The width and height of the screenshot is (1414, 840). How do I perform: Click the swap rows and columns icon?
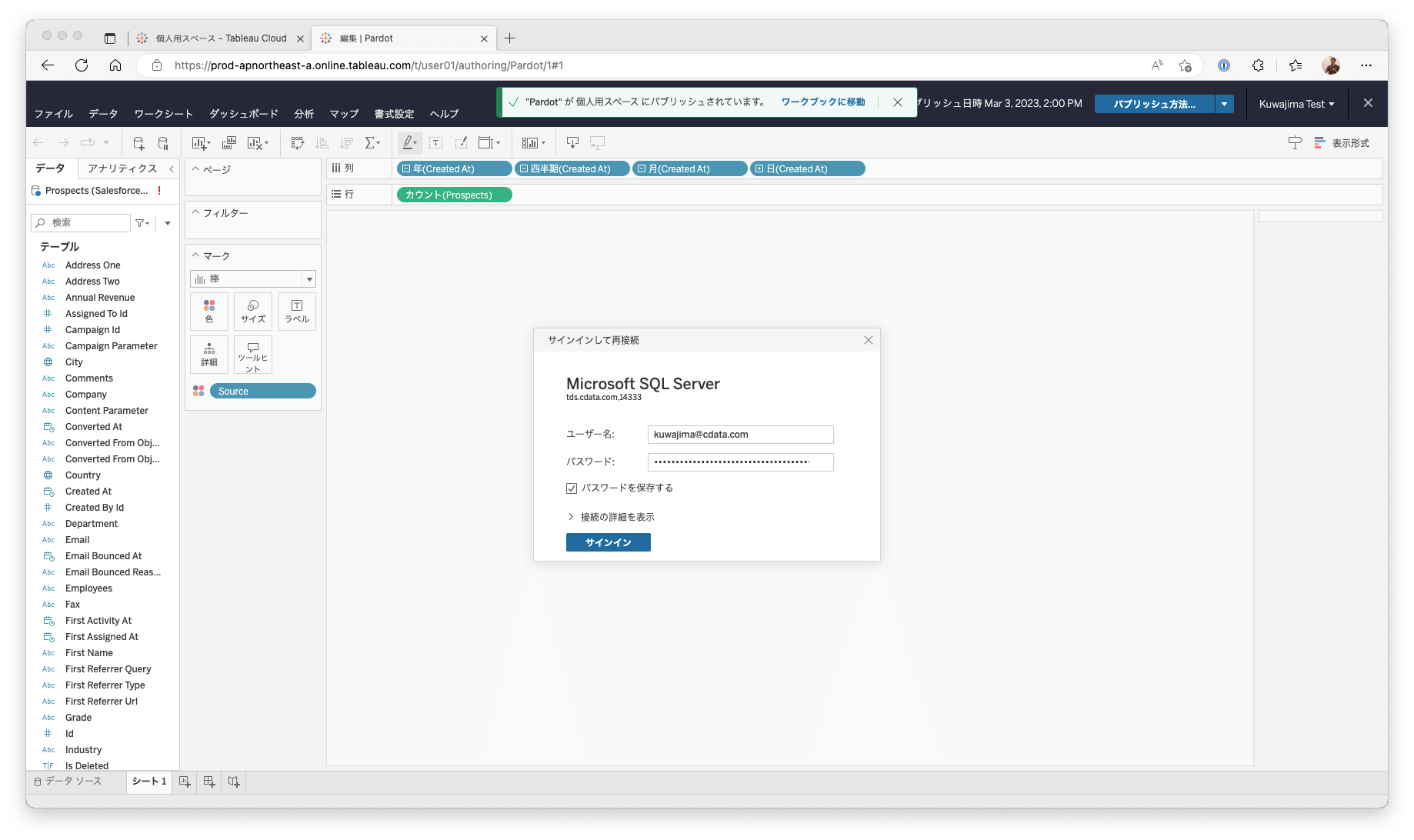pos(298,143)
